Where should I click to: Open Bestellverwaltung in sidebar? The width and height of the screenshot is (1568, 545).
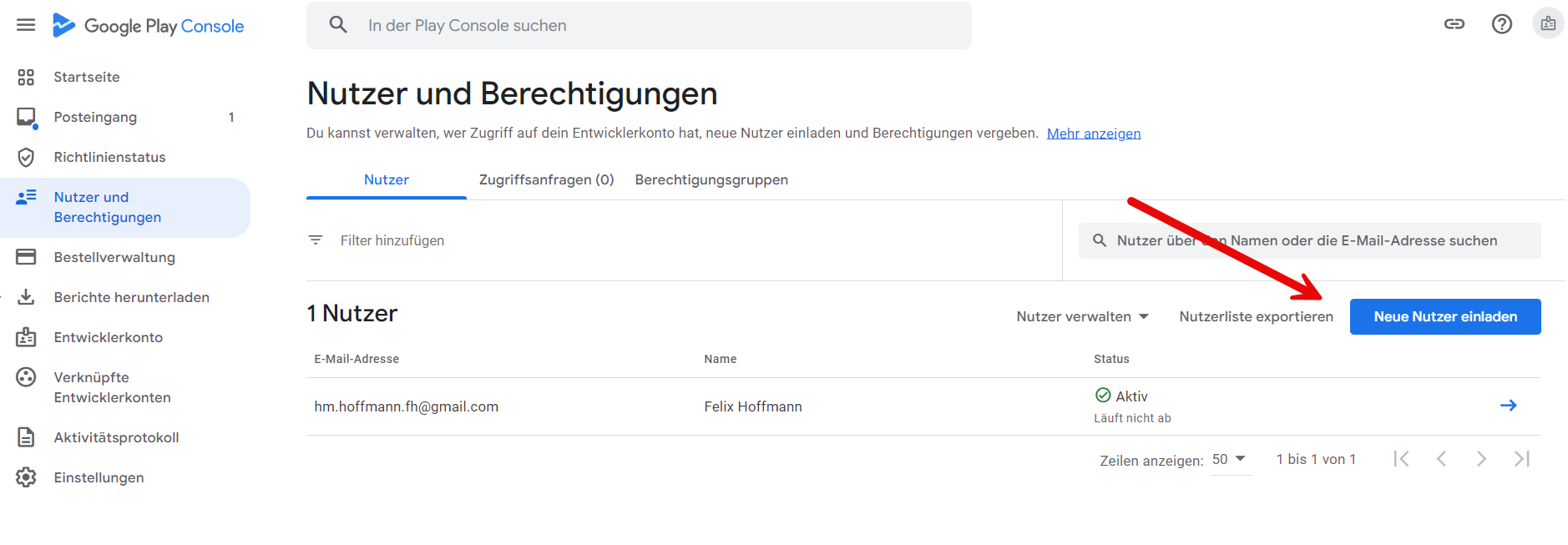pos(125,257)
